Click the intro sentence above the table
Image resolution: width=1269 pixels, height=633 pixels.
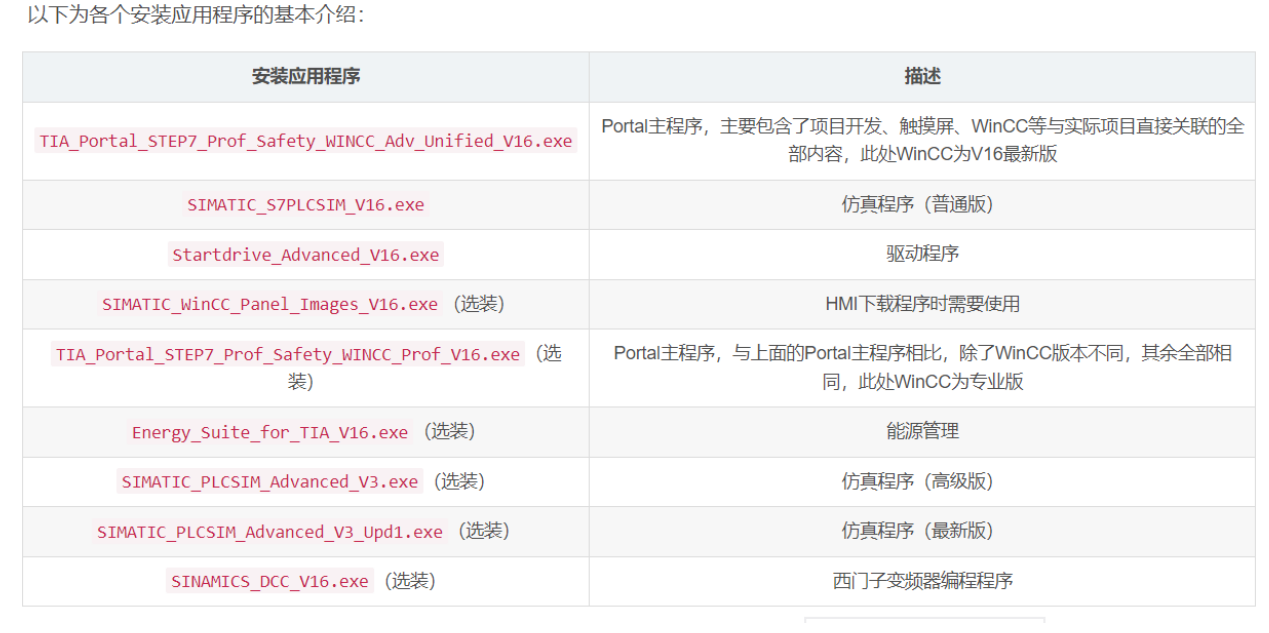[196, 17]
